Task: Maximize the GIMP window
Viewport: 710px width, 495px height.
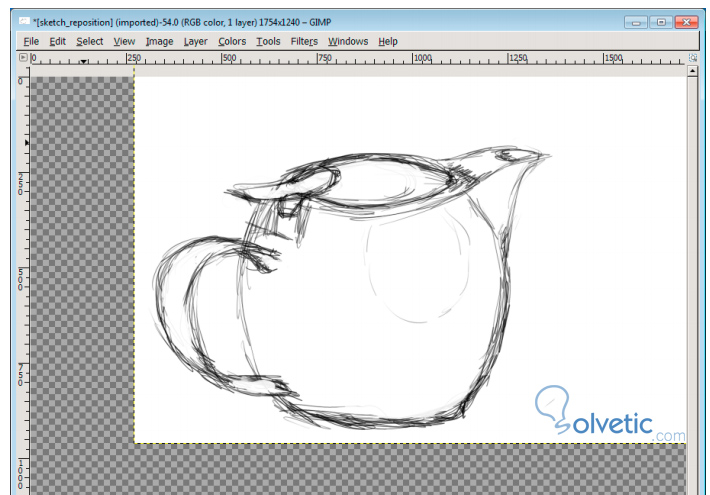Action: [x=661, y=22]
